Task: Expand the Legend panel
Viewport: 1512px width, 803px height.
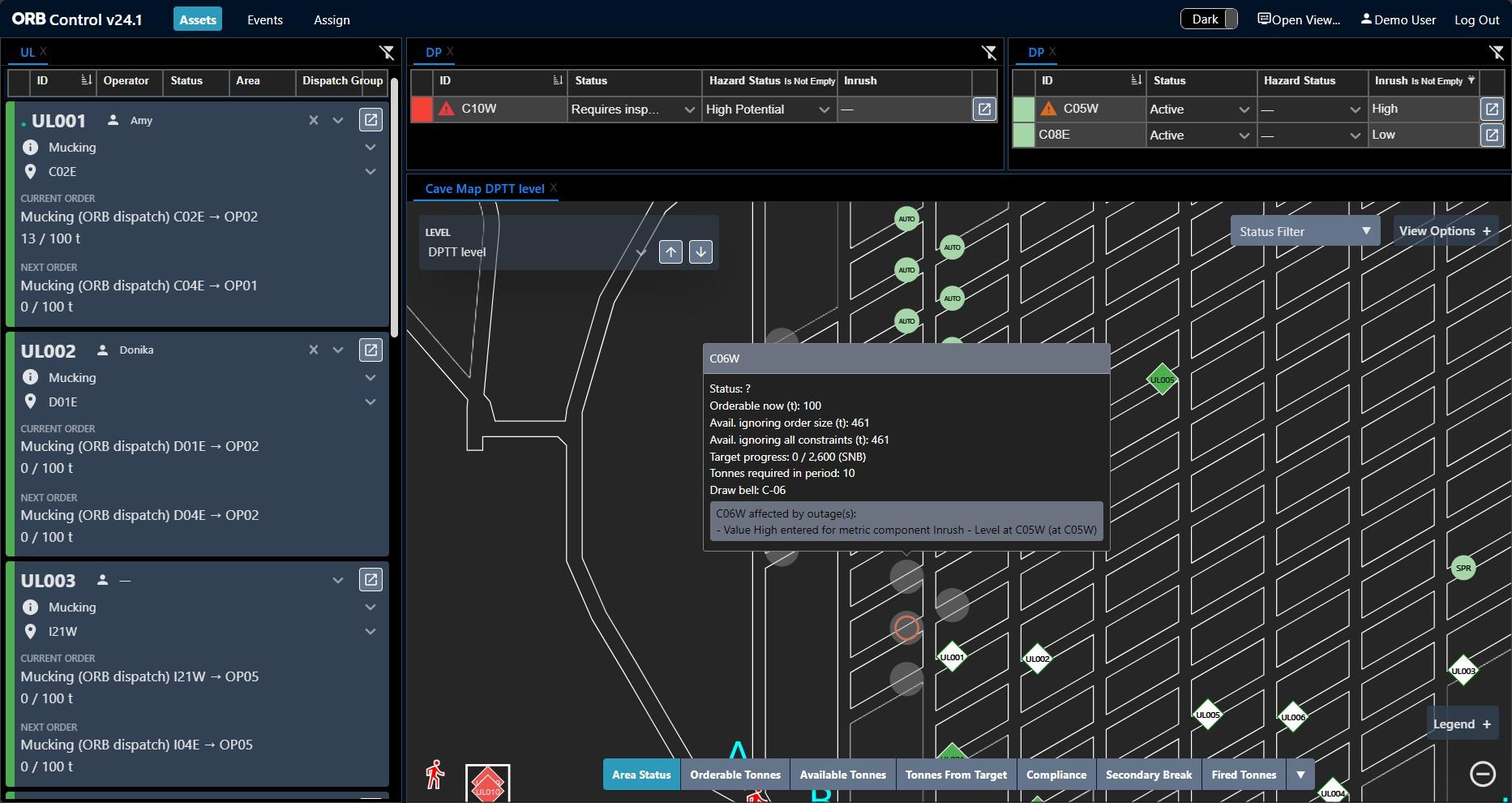Action: click(1462, 724)
